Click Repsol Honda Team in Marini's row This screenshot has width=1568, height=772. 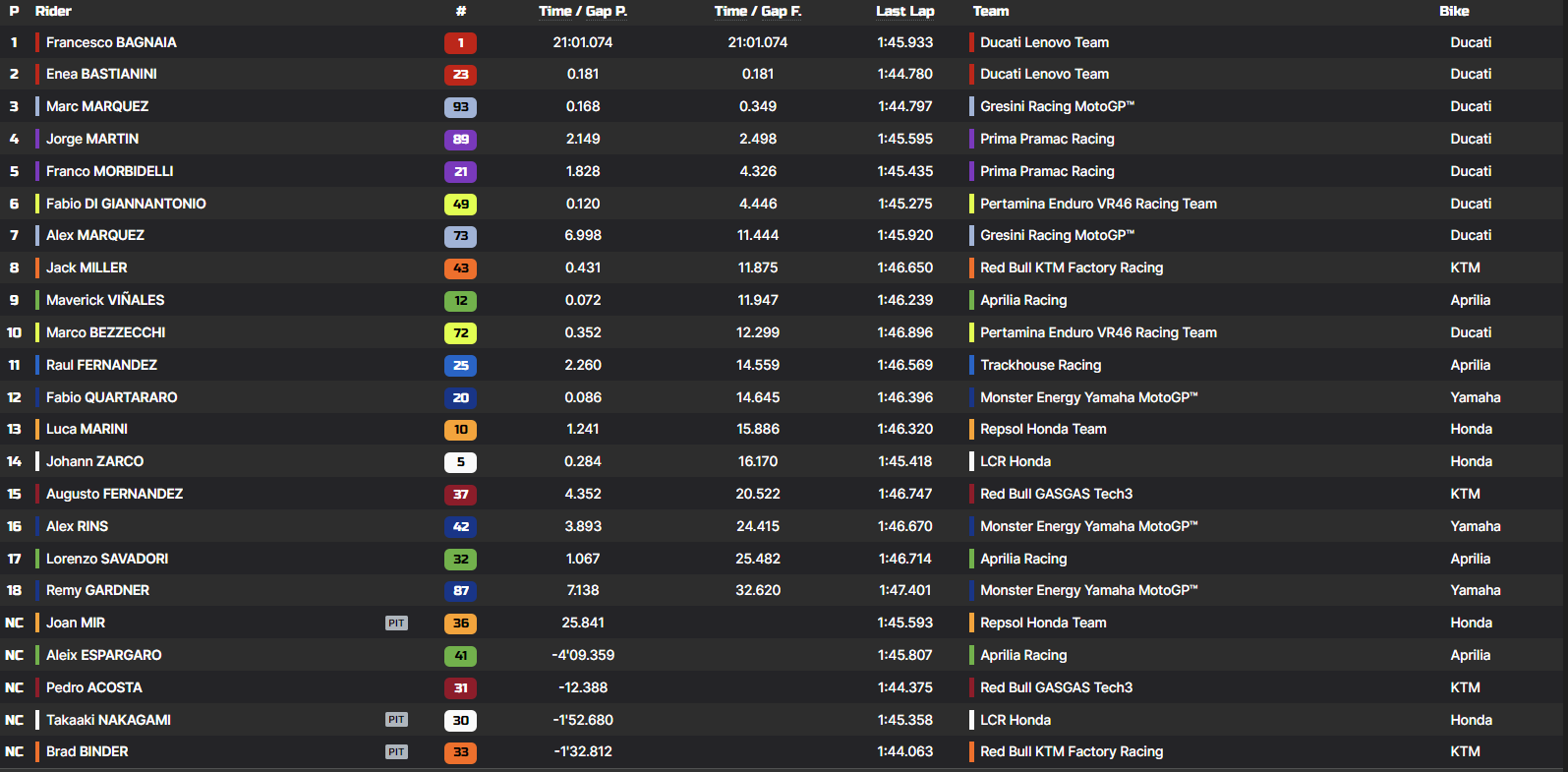[x=1043, y=429]
